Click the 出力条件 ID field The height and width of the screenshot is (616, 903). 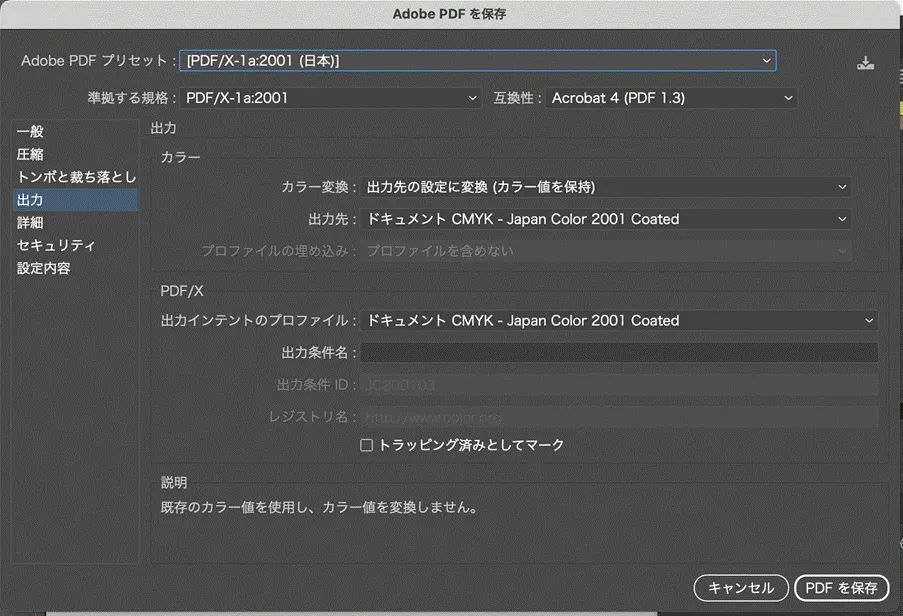coord(620,383)
